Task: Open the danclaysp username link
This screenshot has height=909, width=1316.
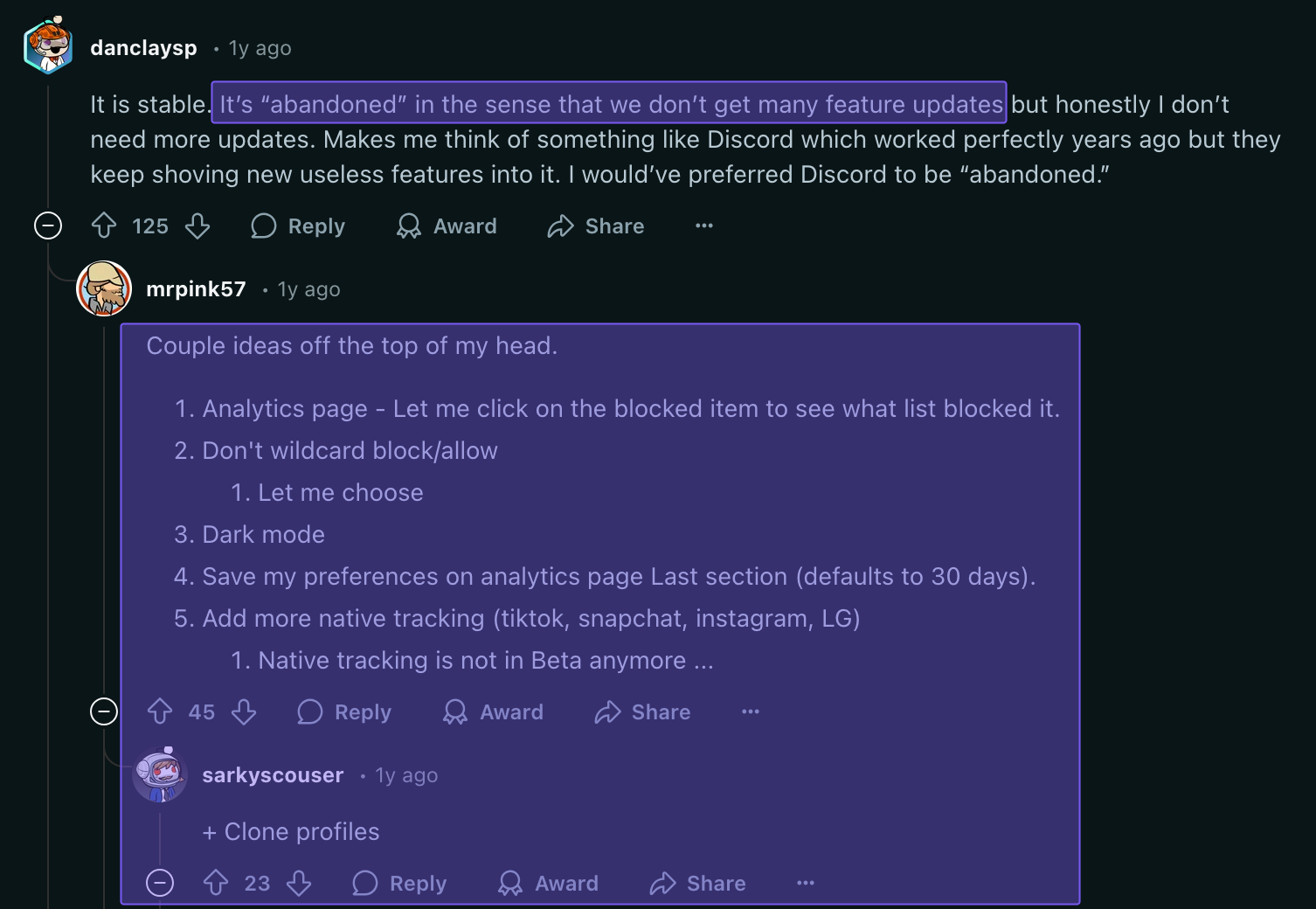Action: pyautogui.click(x=144, y=48)
